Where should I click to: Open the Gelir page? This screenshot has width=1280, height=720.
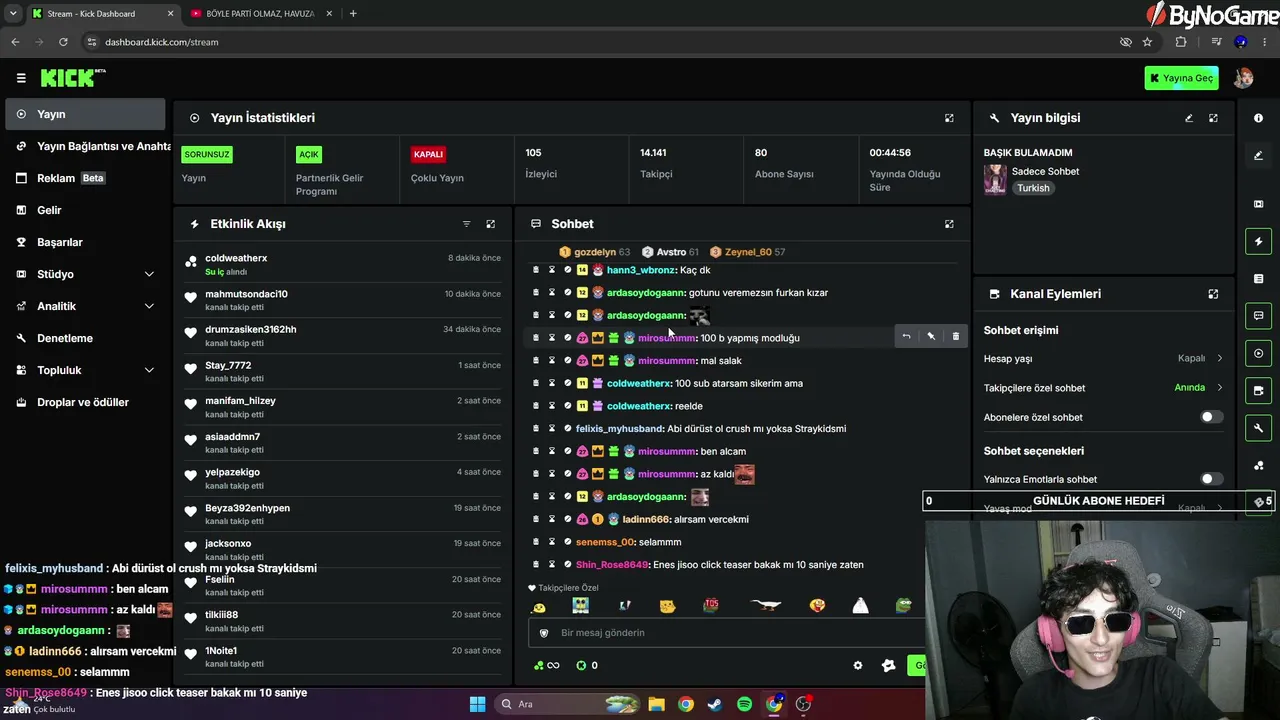tap(85, 210)
